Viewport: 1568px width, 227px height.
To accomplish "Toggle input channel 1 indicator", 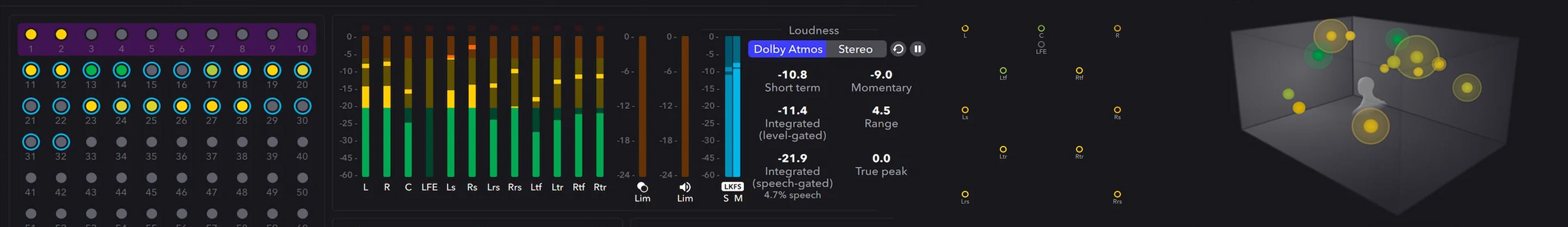I will pos(31,35).
